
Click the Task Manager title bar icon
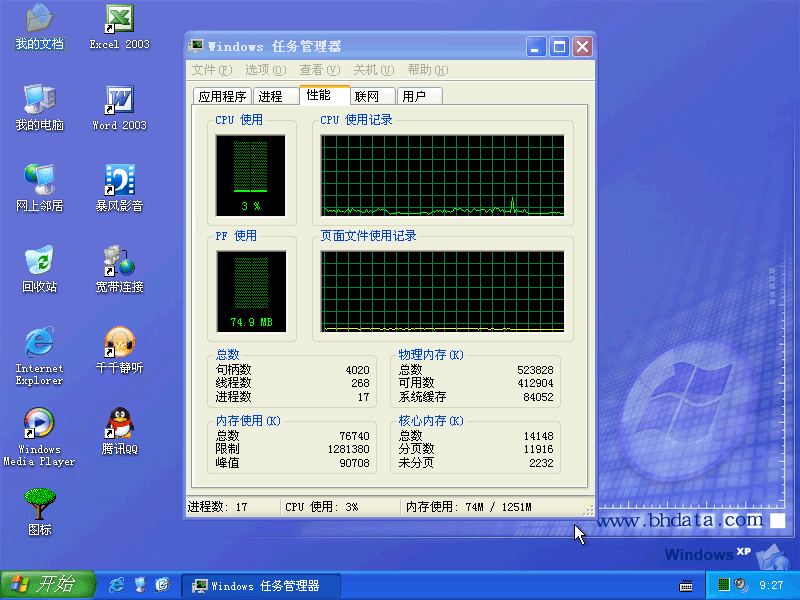pyautogui.click(x=196, y=46)
